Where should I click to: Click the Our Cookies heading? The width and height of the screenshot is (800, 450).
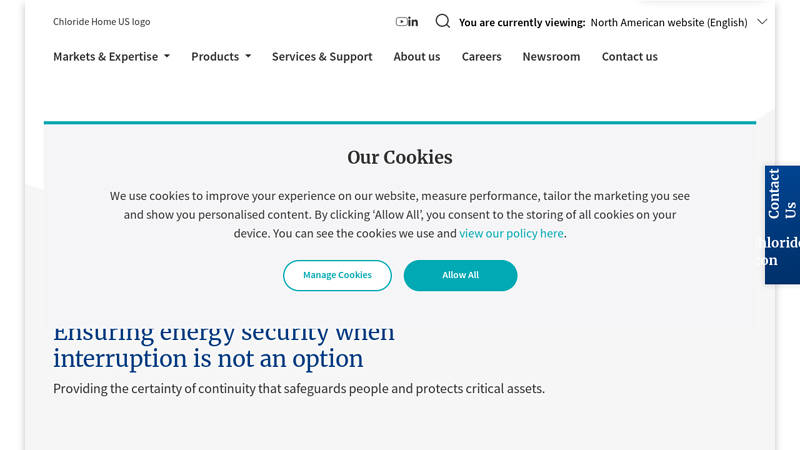coord(400,157)
